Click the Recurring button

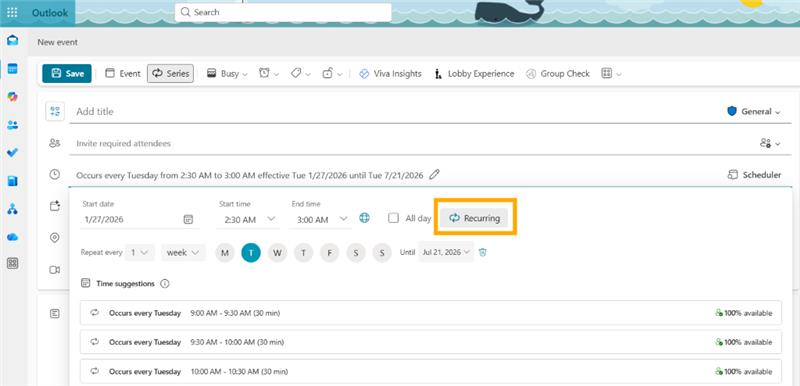tap(474, 218)
